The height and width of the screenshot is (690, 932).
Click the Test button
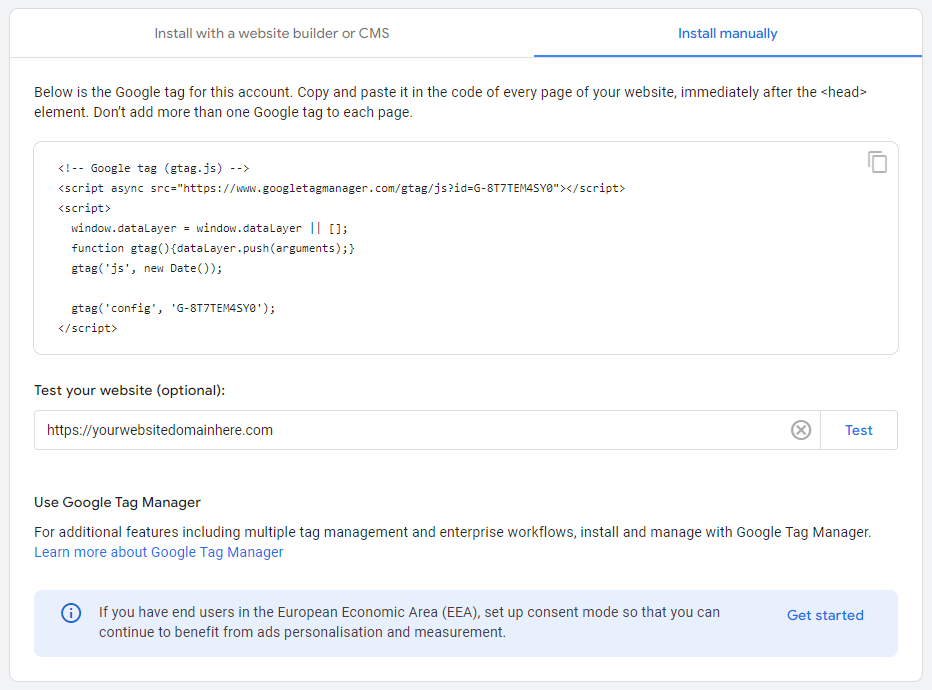[858, 430]
